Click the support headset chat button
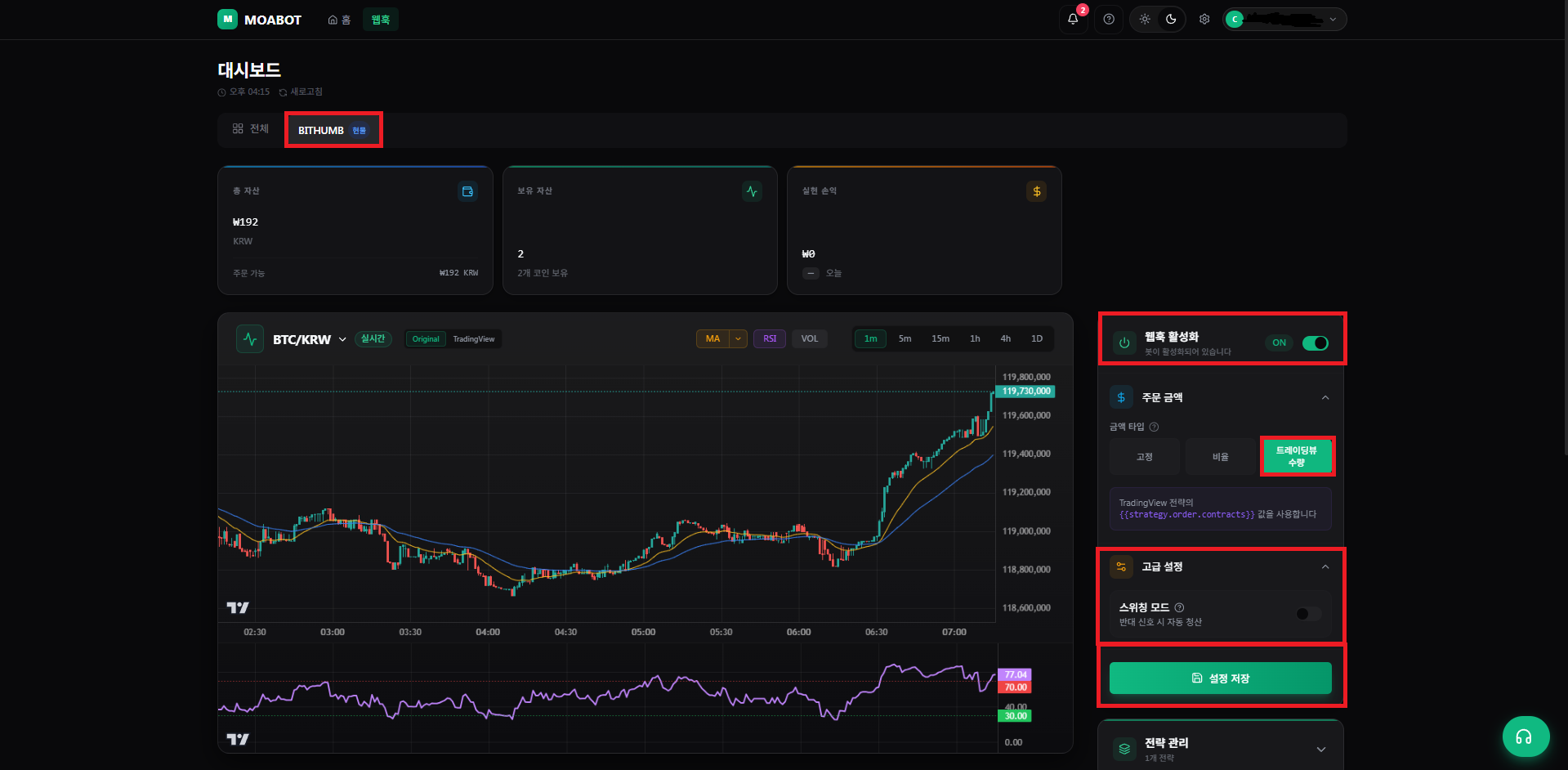Image resolution: width=1568 pixels, height=770 pixels. tap(1526, 736)
